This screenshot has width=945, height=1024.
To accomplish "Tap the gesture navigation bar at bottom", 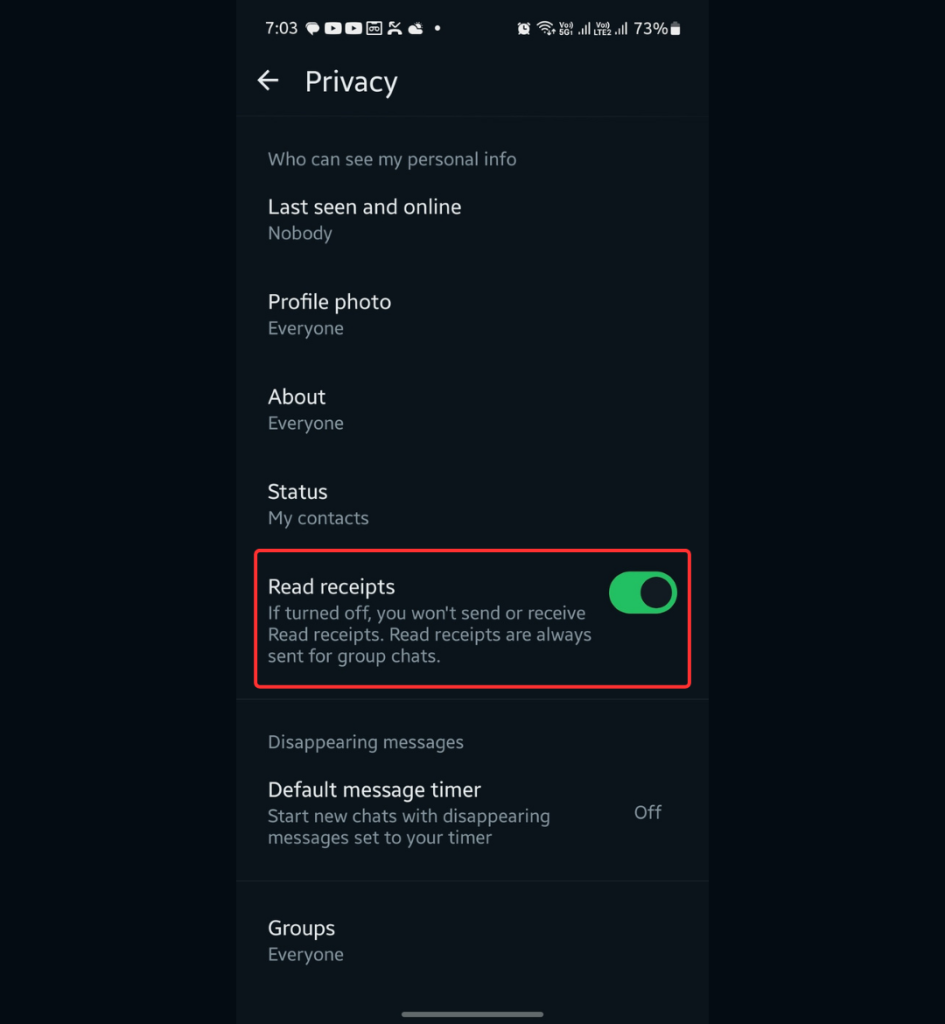I will 471,1014.
